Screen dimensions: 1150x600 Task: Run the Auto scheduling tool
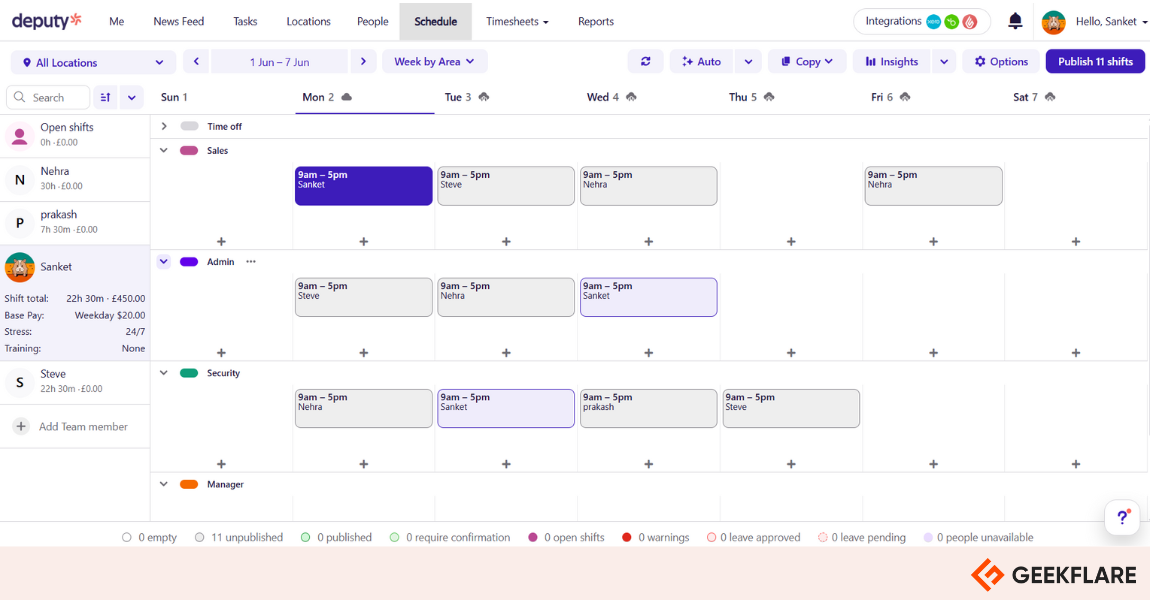(x=701, y=61)
